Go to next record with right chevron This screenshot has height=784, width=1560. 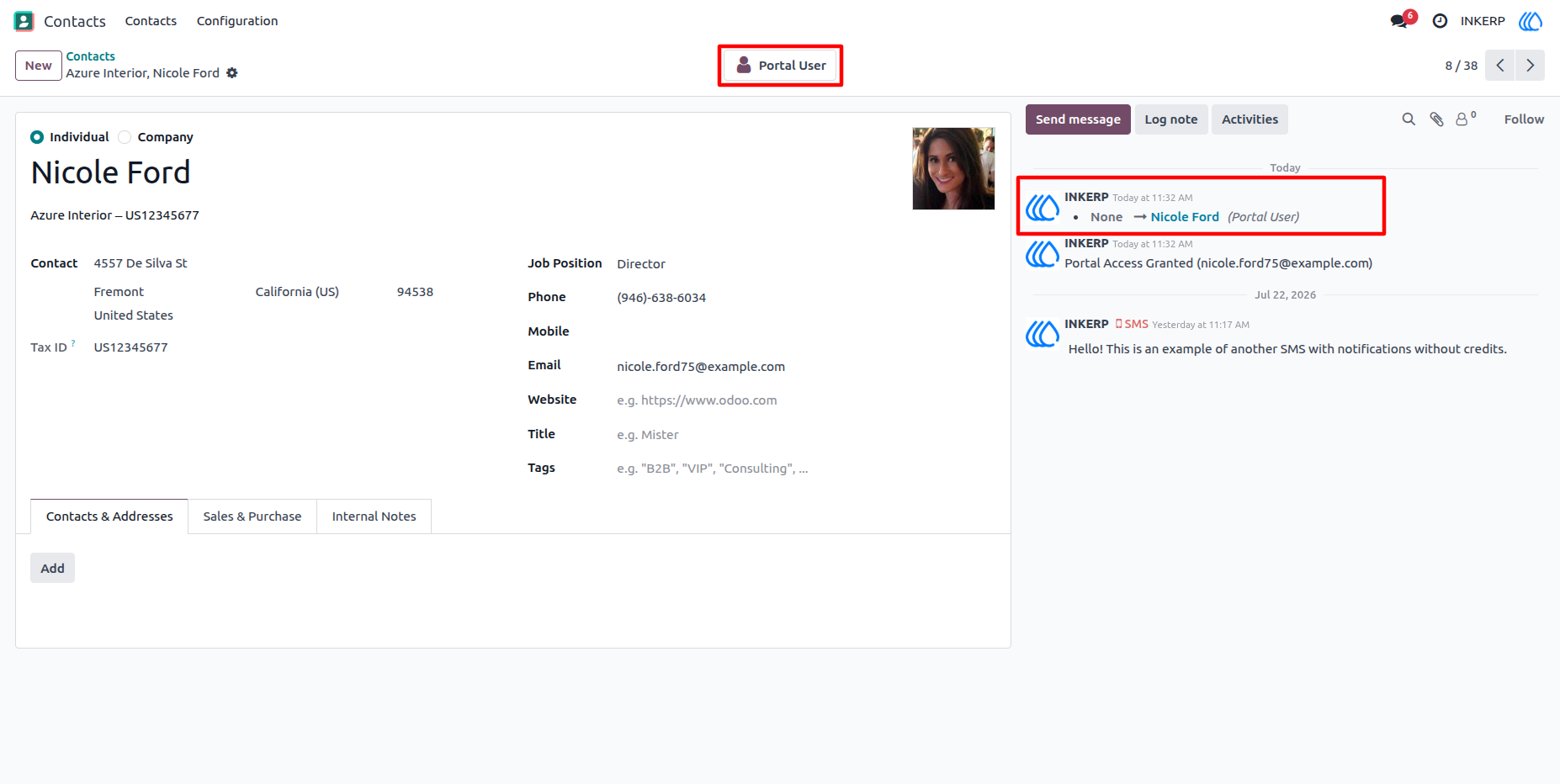(1531, 66)
